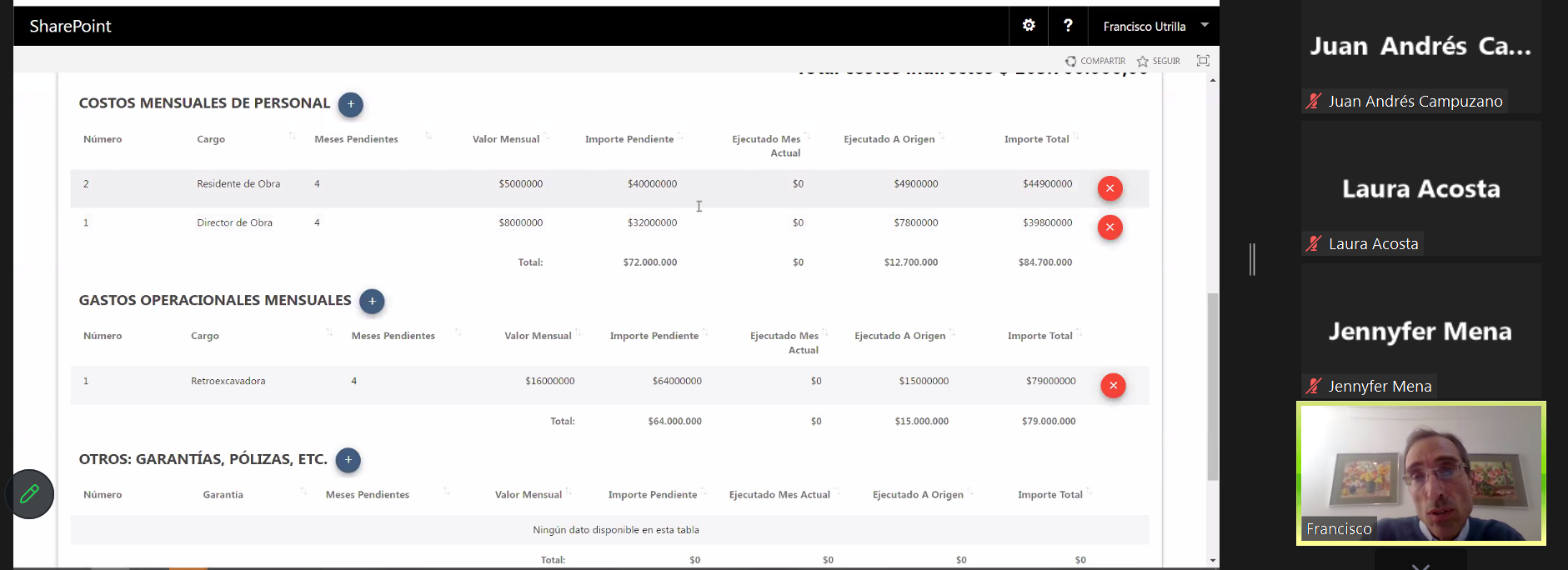
Task: Click Laura Acosta muted microphone icon
Action: (x=1314, y=244)
